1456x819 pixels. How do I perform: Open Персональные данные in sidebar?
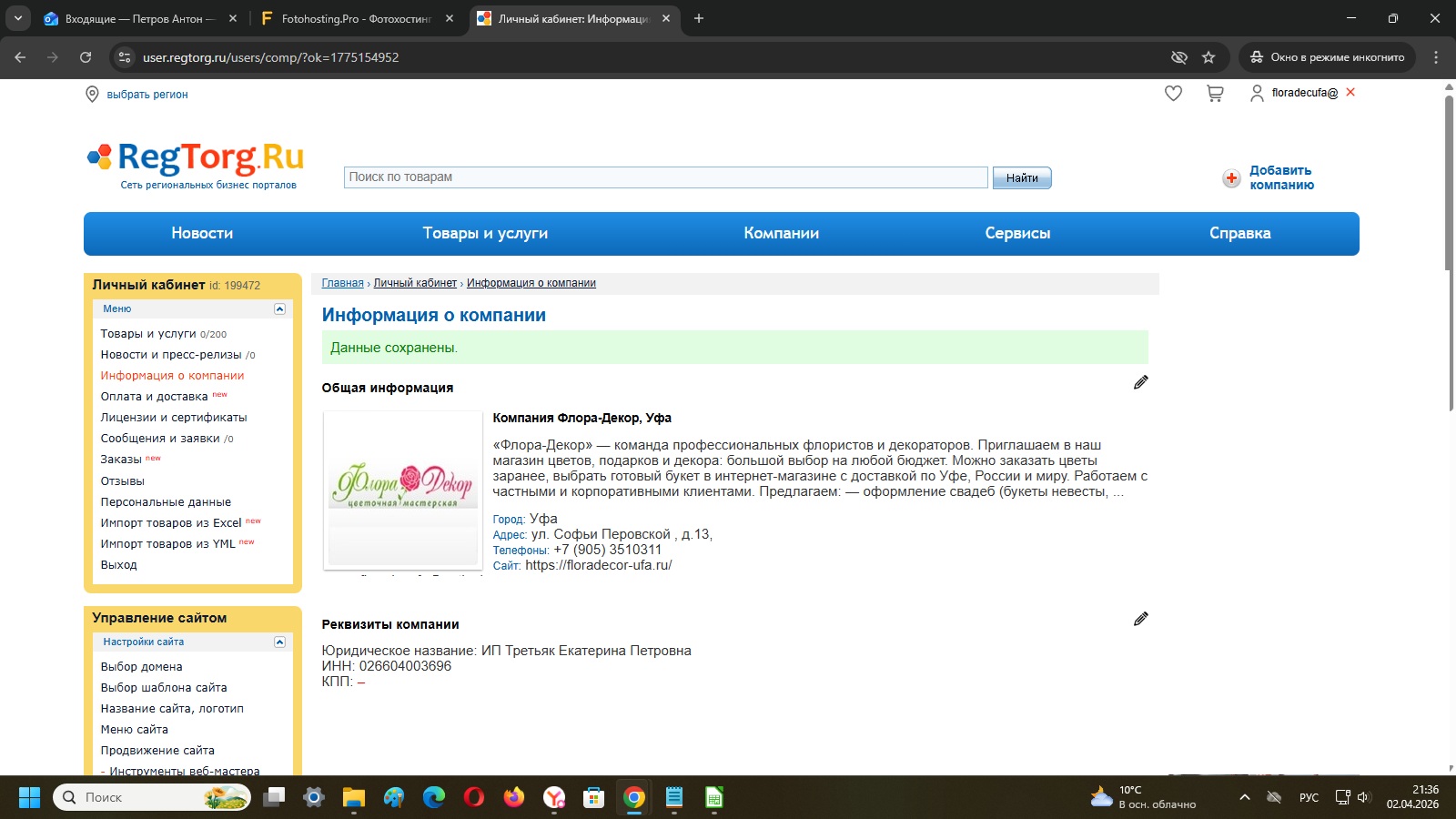(x=166, y=502)
